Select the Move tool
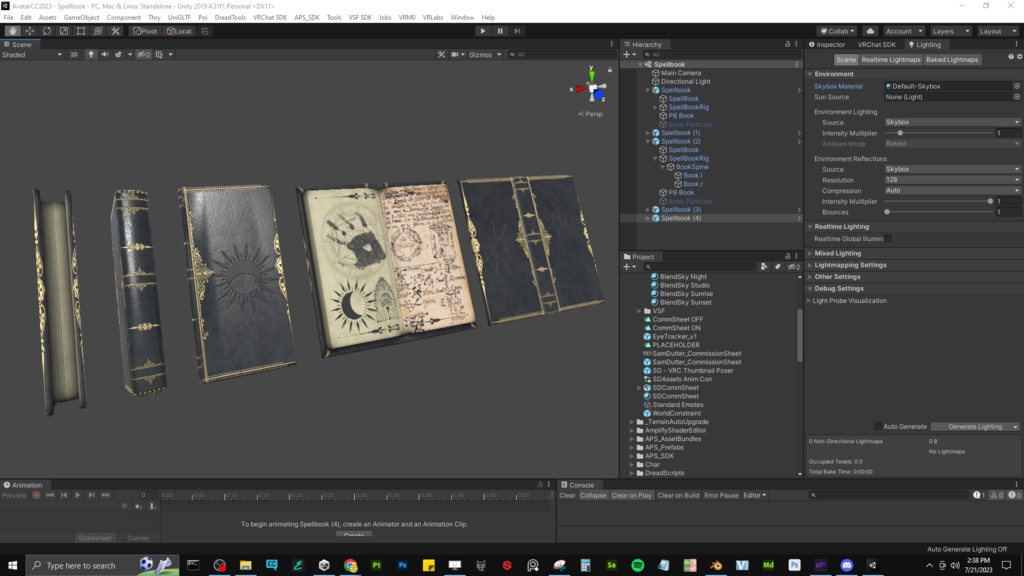The image size is (1024, 576). point(30,31)
